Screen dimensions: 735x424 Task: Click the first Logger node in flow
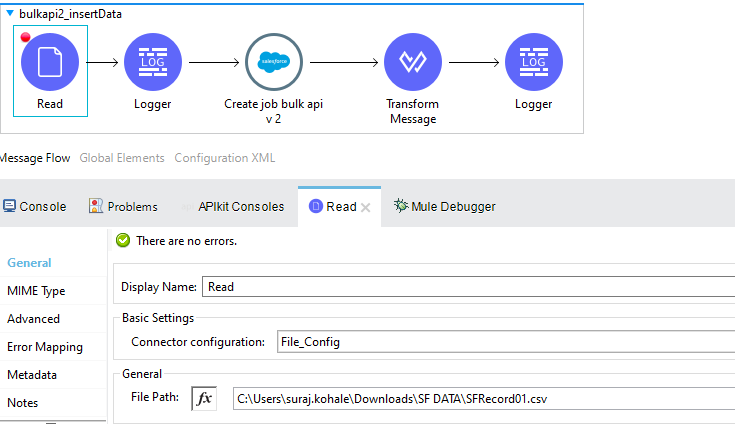(152, 61)
